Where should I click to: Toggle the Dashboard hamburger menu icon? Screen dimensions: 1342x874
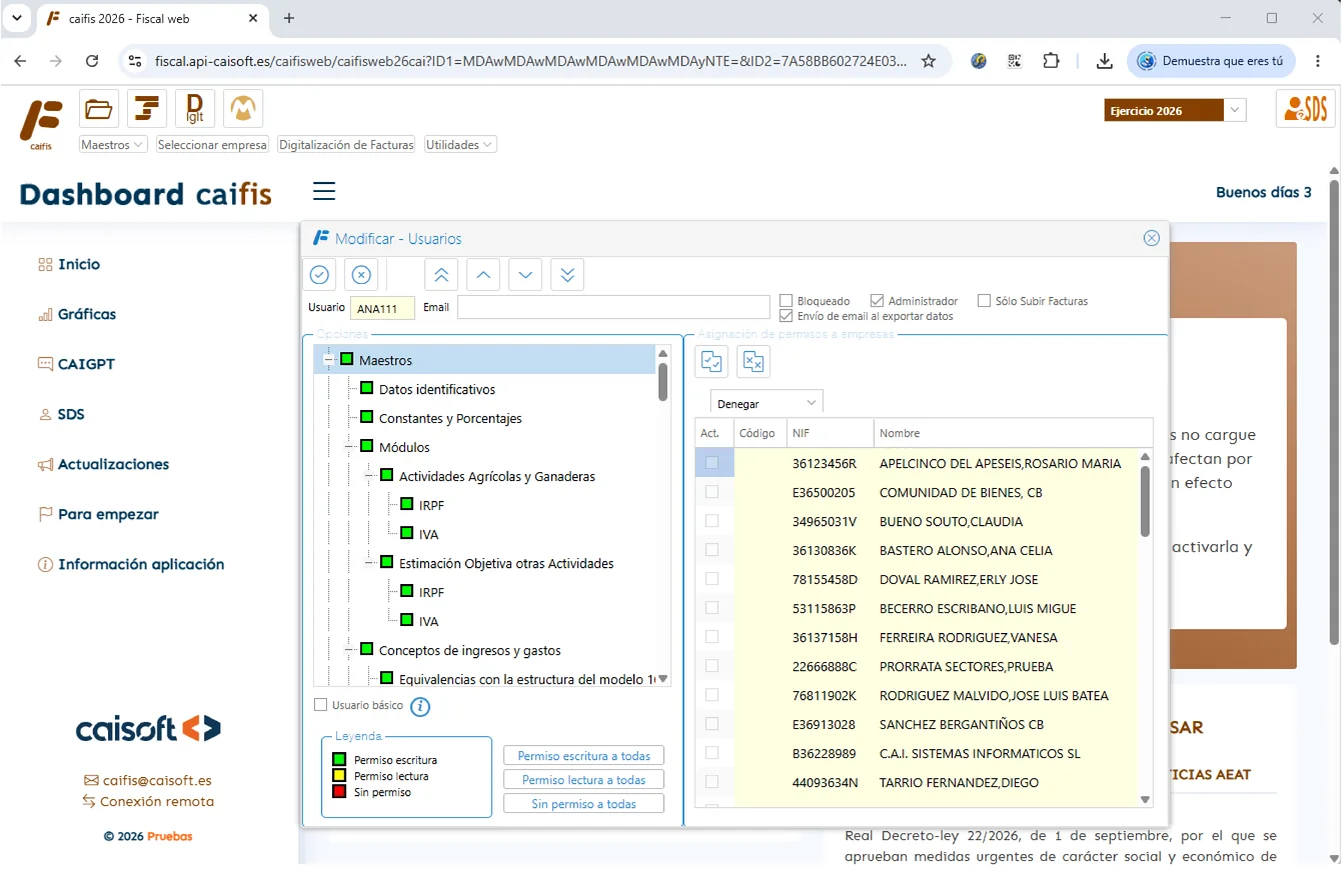[324, 191]
